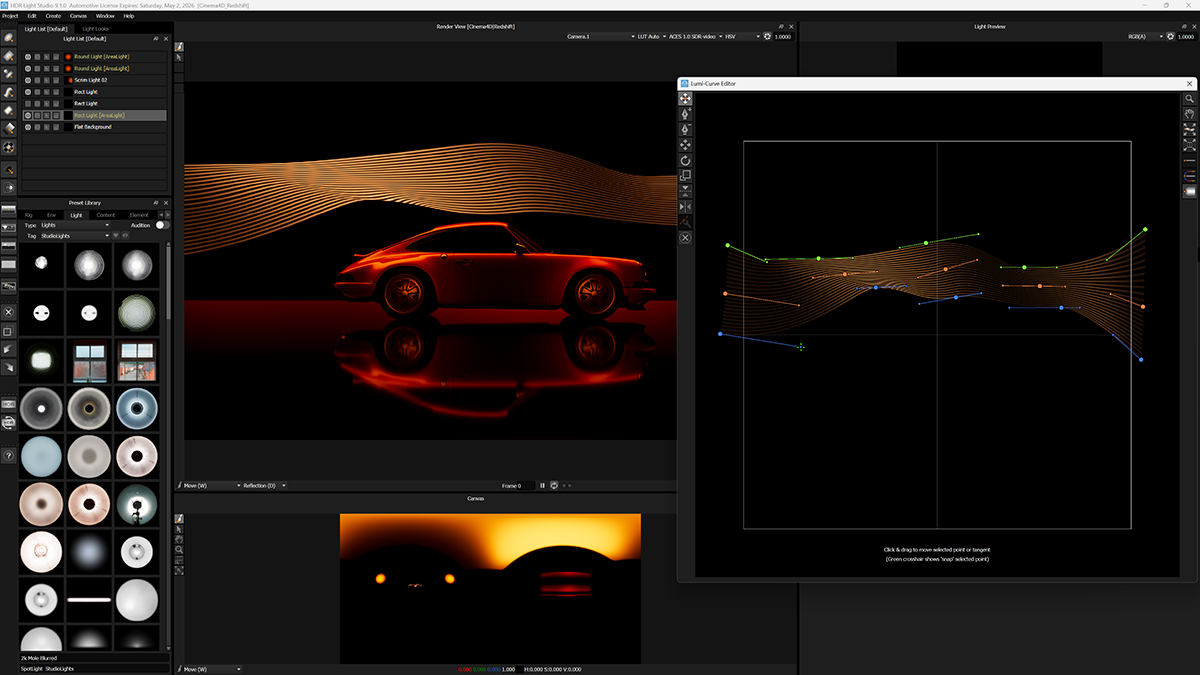Pause render playback
The height and width of the screenshot is (675, 1200).
(x=543, y=485)
